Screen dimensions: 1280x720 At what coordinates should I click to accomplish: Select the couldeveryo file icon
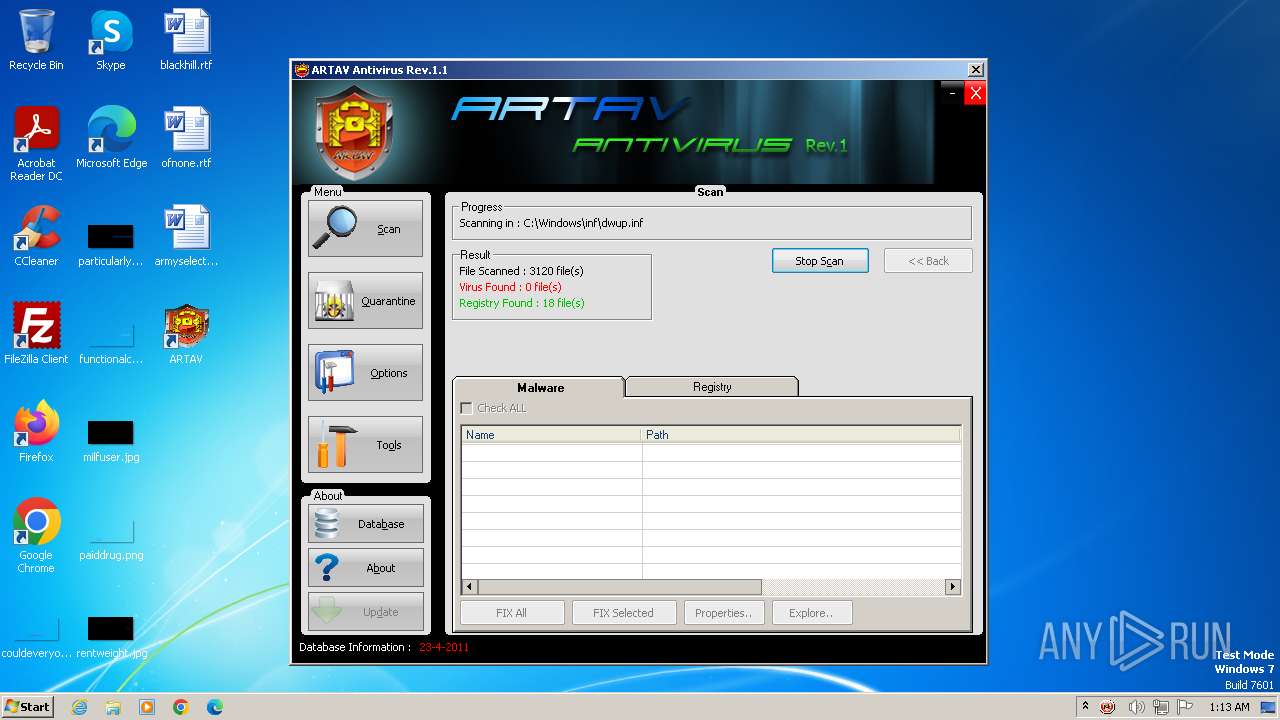click(x=36, y=637)
